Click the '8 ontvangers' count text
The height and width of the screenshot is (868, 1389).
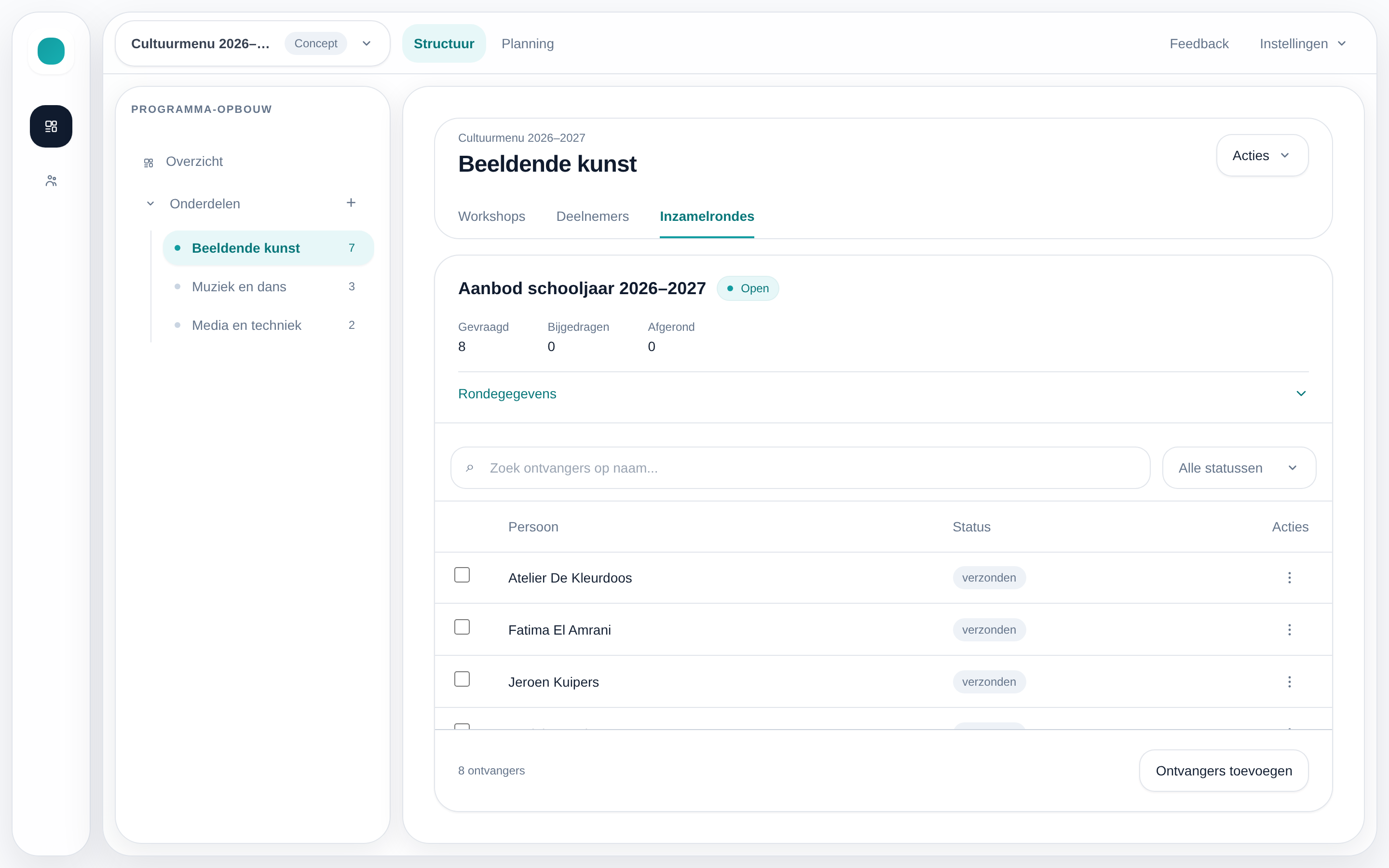point(491,771)
